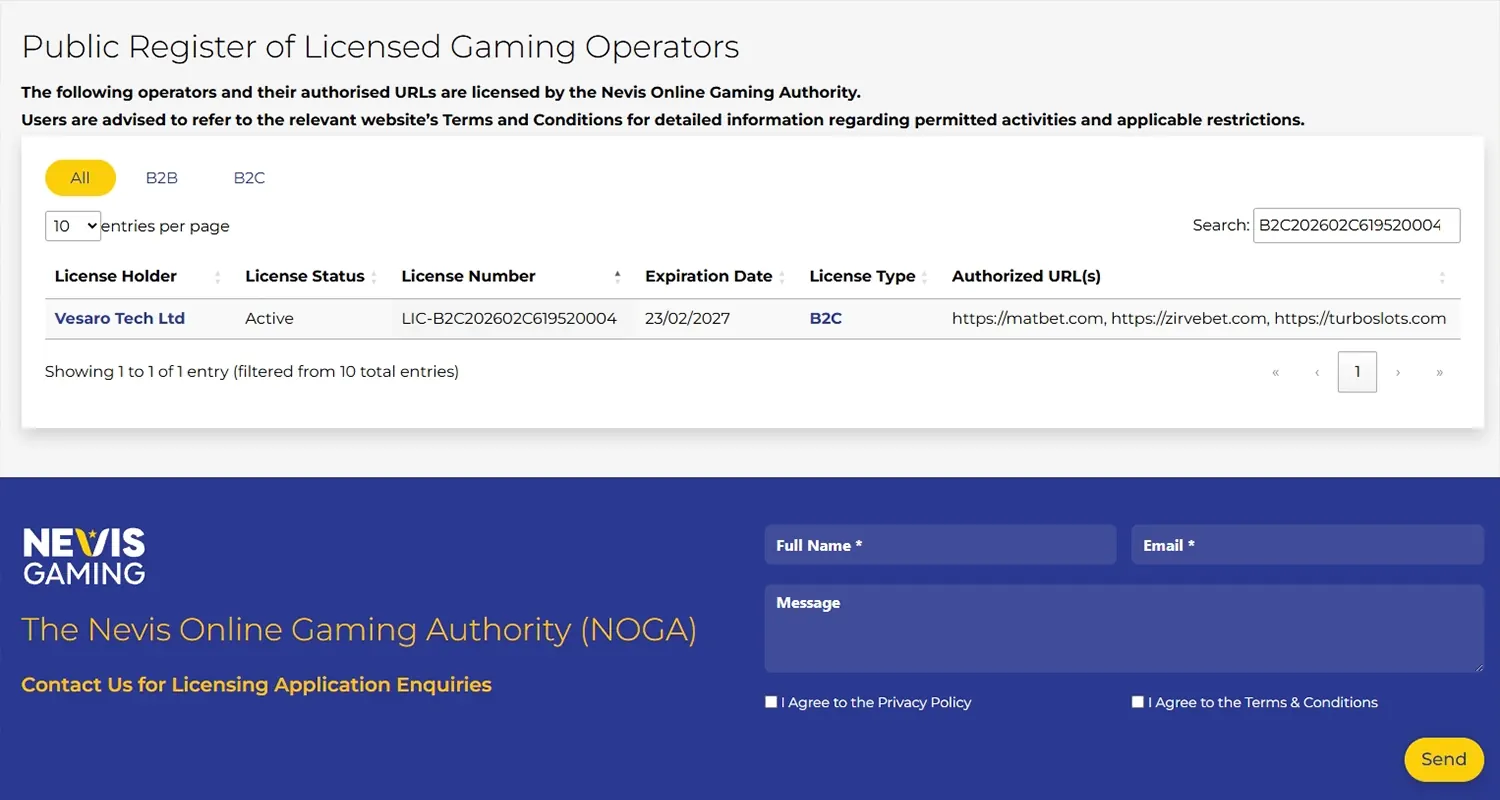Sort by Authorized URL(s) column arrows

pyautogui.click(x=1442, y=277)
